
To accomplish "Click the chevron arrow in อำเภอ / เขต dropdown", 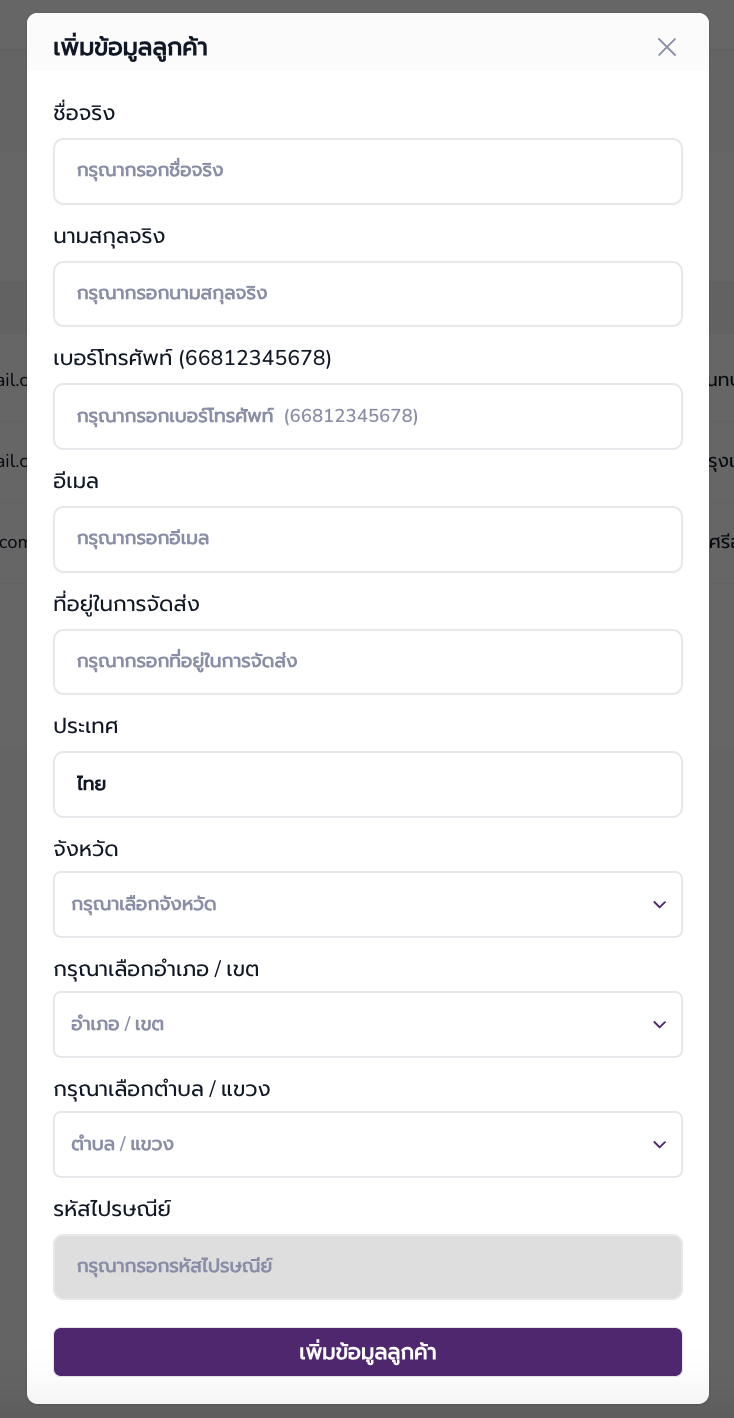I will point(659,1025).
